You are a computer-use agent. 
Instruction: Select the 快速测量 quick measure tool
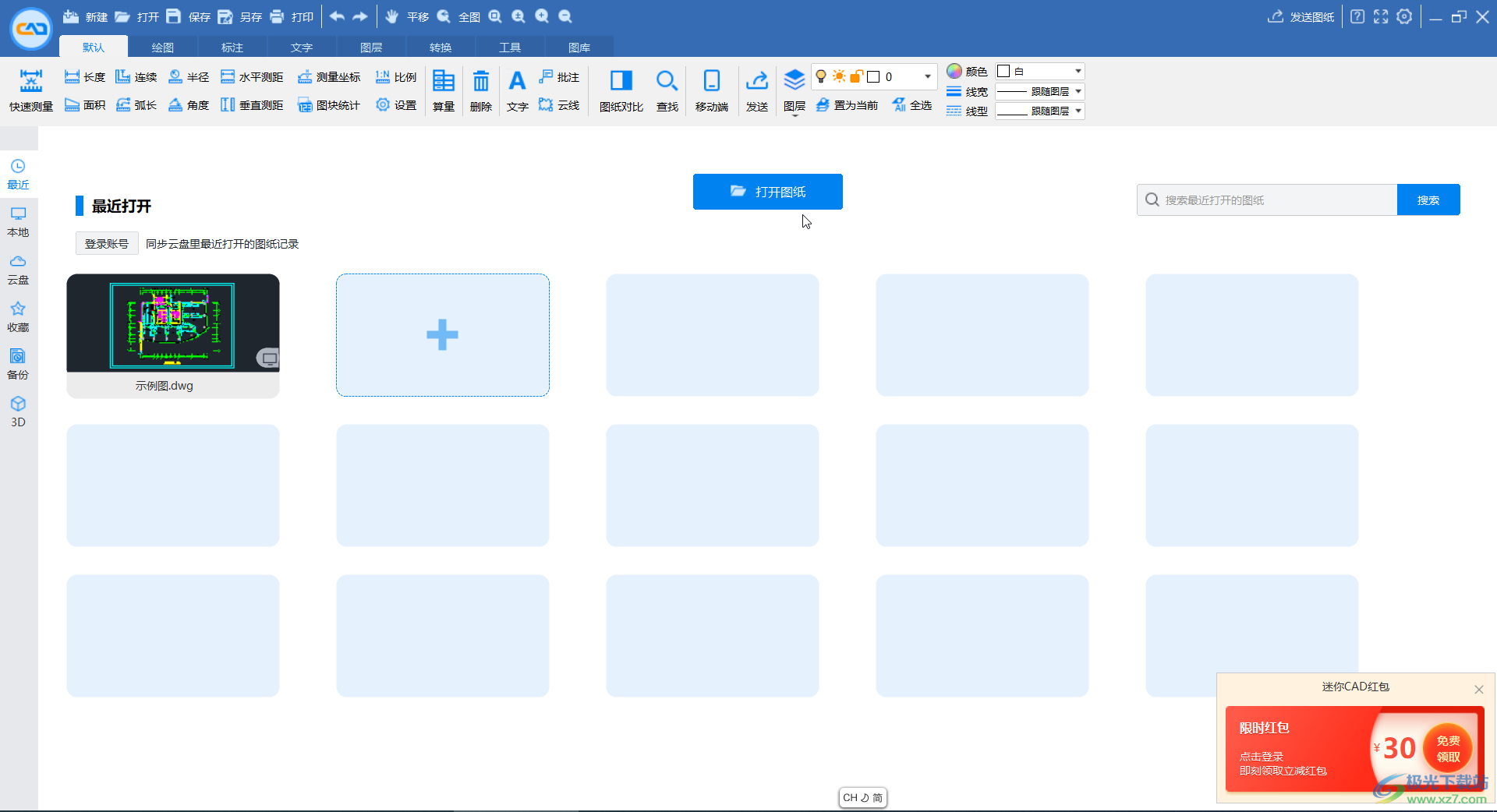pyautogui.click(x=31, y=90)
